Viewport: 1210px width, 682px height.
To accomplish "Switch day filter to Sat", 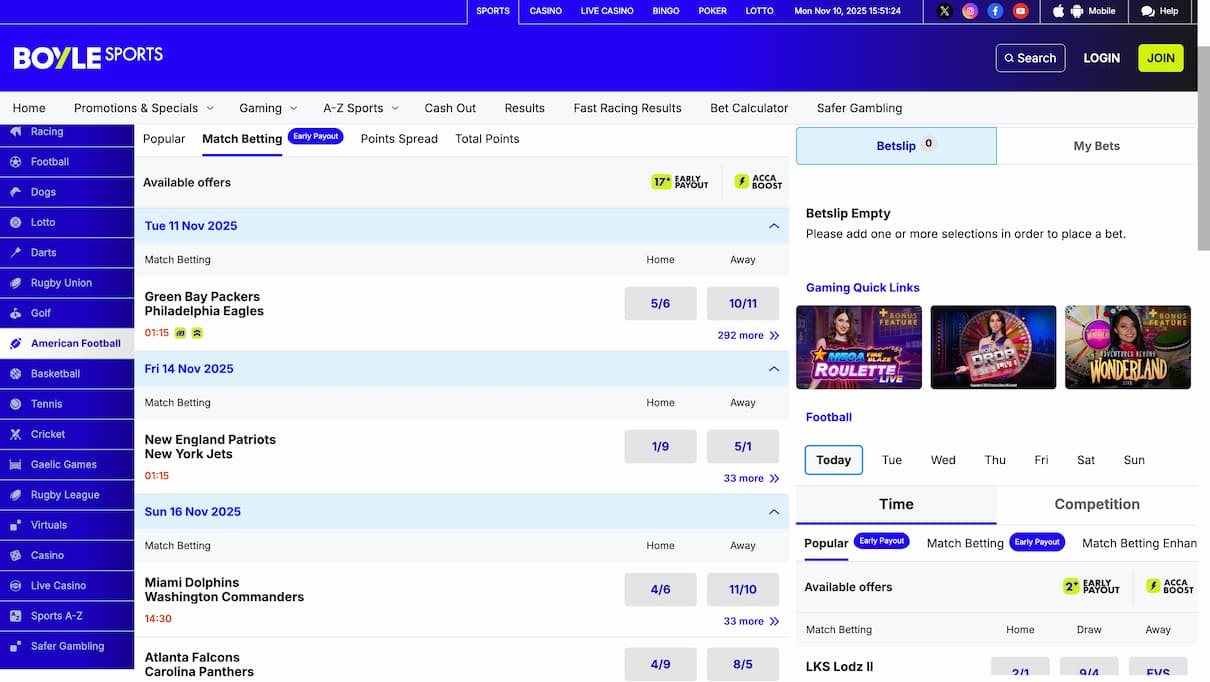I will pos(1086,459).
